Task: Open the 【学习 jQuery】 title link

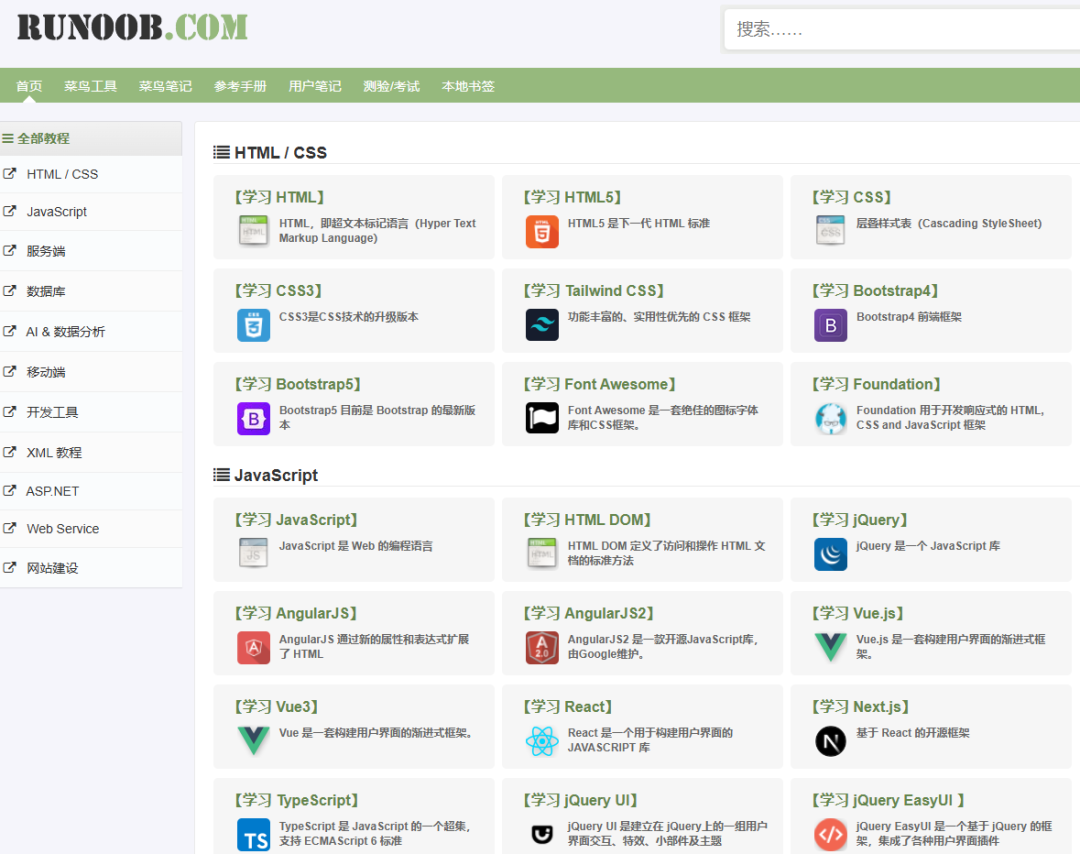Action: coord(860,520)
